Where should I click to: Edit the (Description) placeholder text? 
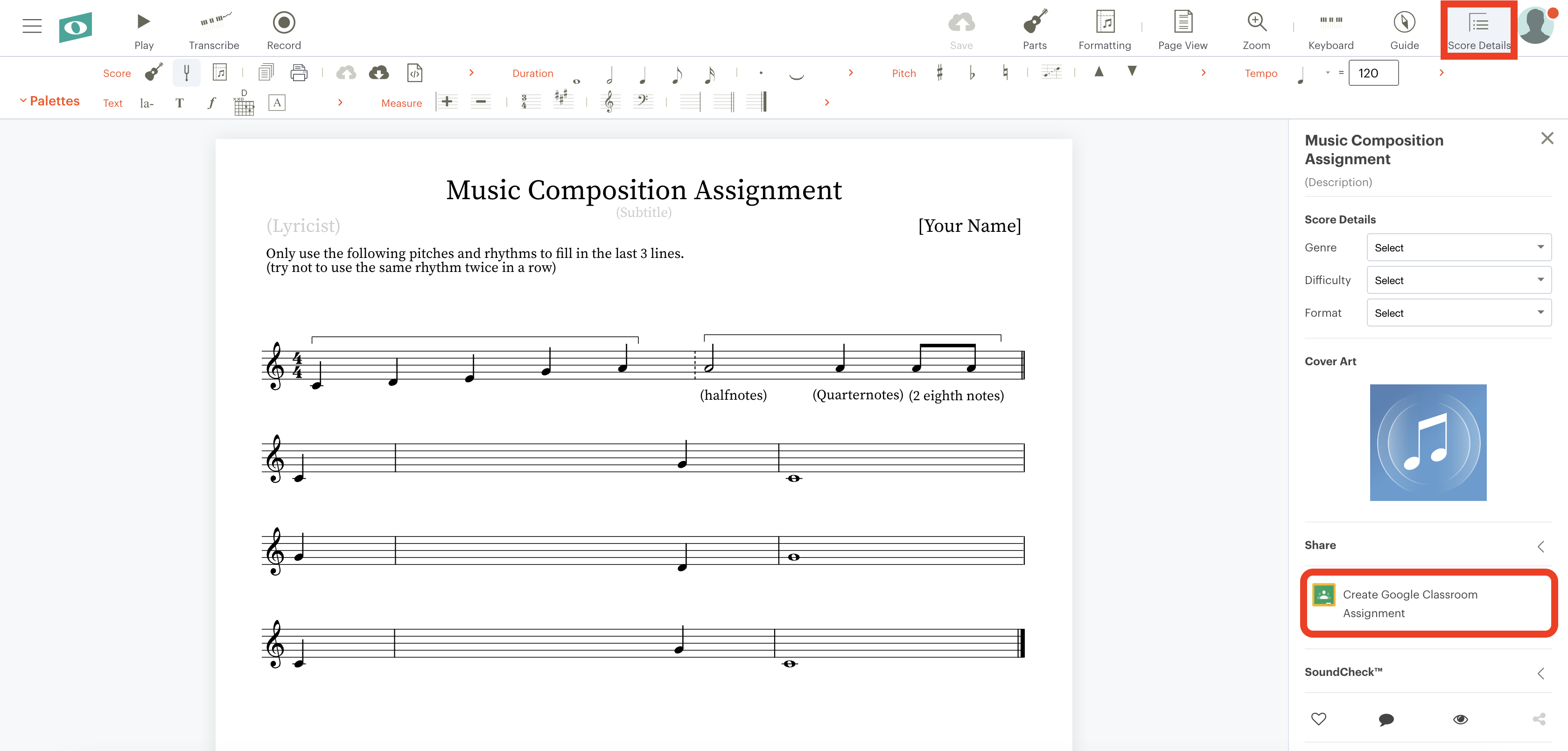pyautogui.click(x=1338, y=182)
